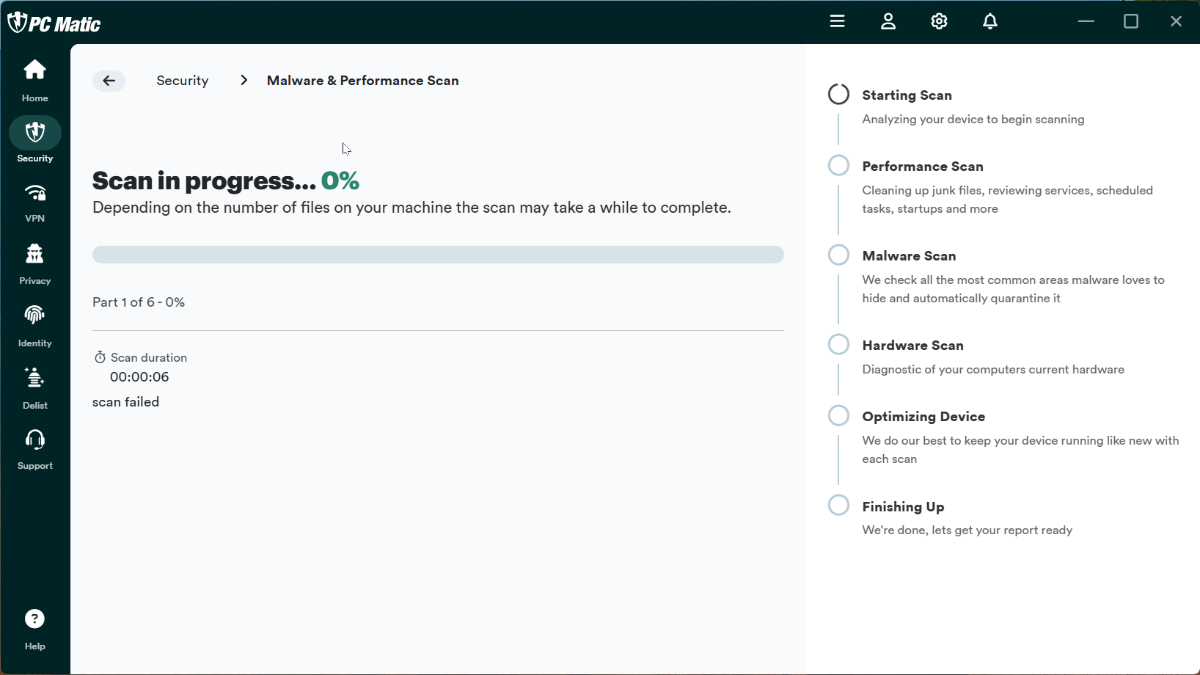Viewport: 1200px width, 675px height.
Task: Select the Starting Scan step circle
Action: [839, 95]
